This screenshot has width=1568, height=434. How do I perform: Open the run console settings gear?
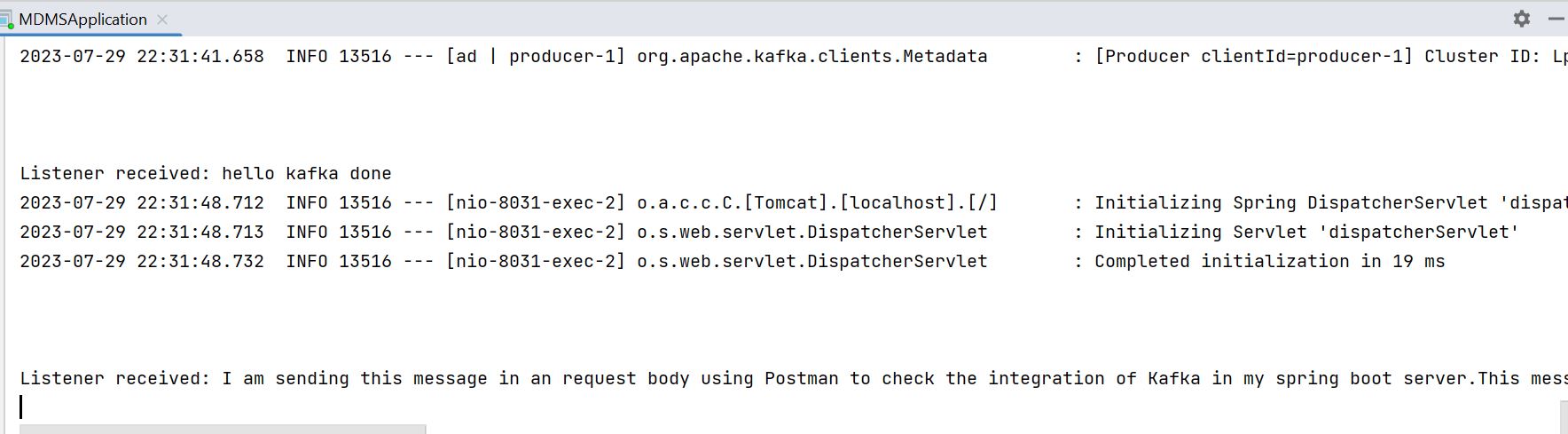tap(1522, 19)
